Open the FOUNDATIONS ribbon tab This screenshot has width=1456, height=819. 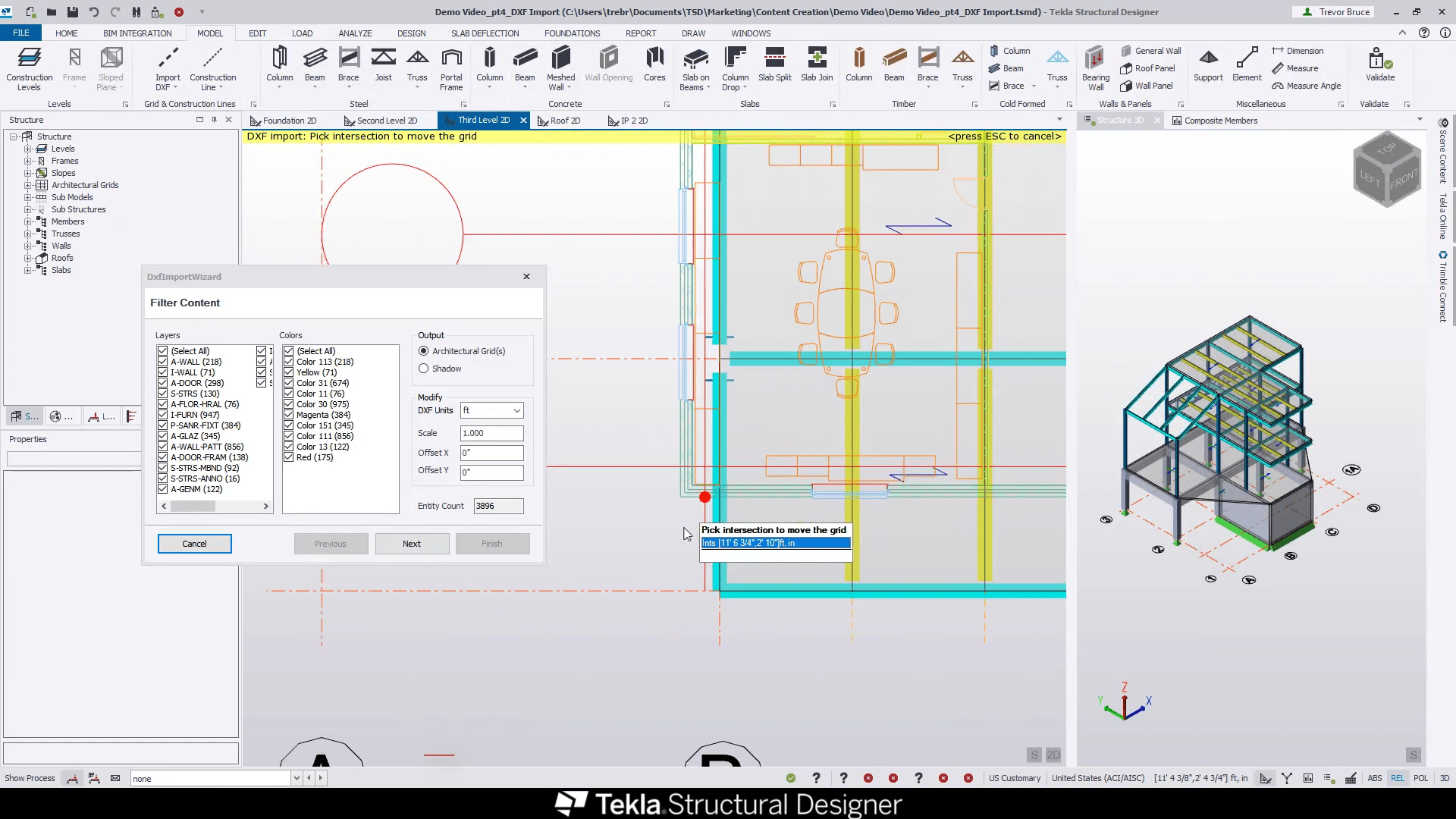pyautogui.click(x=572, y=33)
